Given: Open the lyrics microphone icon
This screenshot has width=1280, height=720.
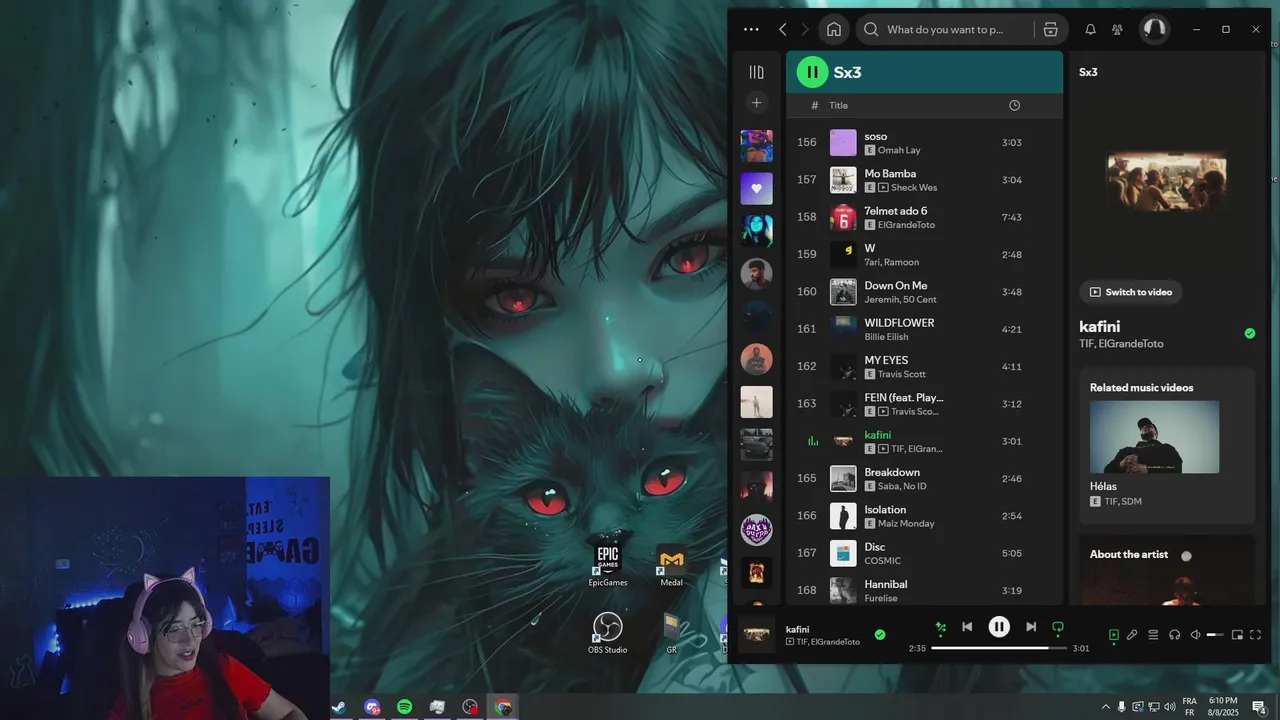Looking at the screenshot, I should [1132, 634].
